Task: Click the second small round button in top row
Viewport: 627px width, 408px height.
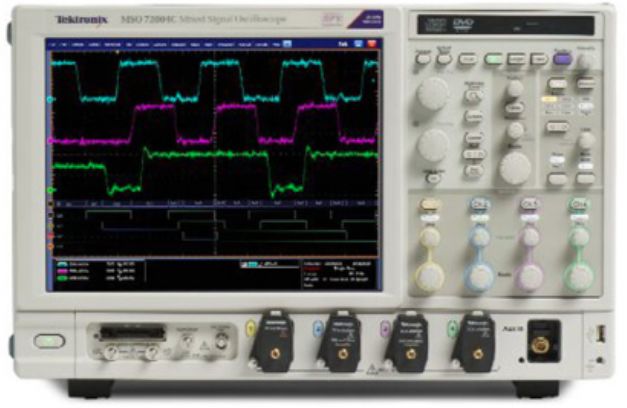Action: click(443, 59)
